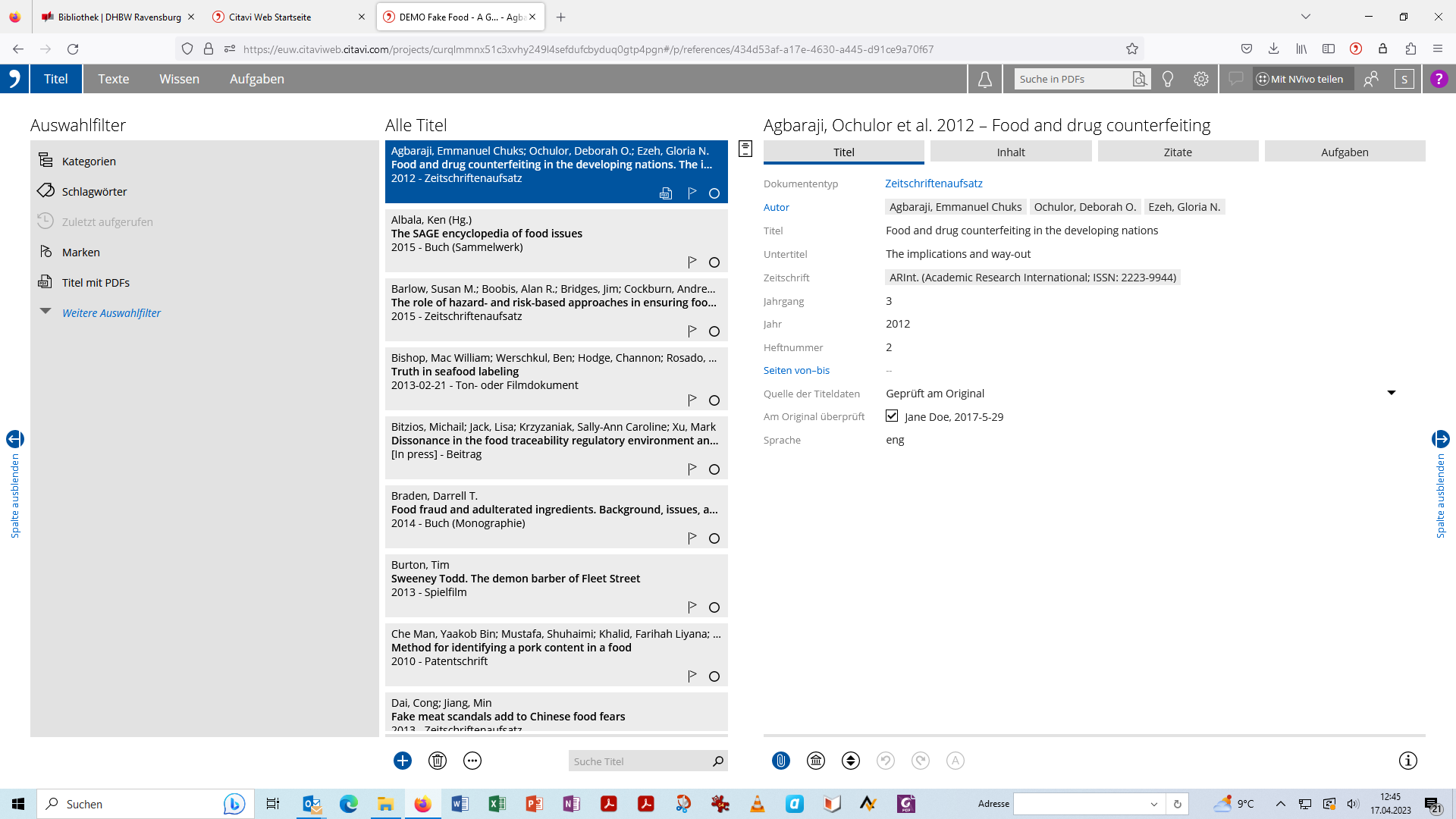Toggle circle marker on Bishop reference
Viewport: 1456px width, 819px height.
pyautogui.click(x=714, y=400)
